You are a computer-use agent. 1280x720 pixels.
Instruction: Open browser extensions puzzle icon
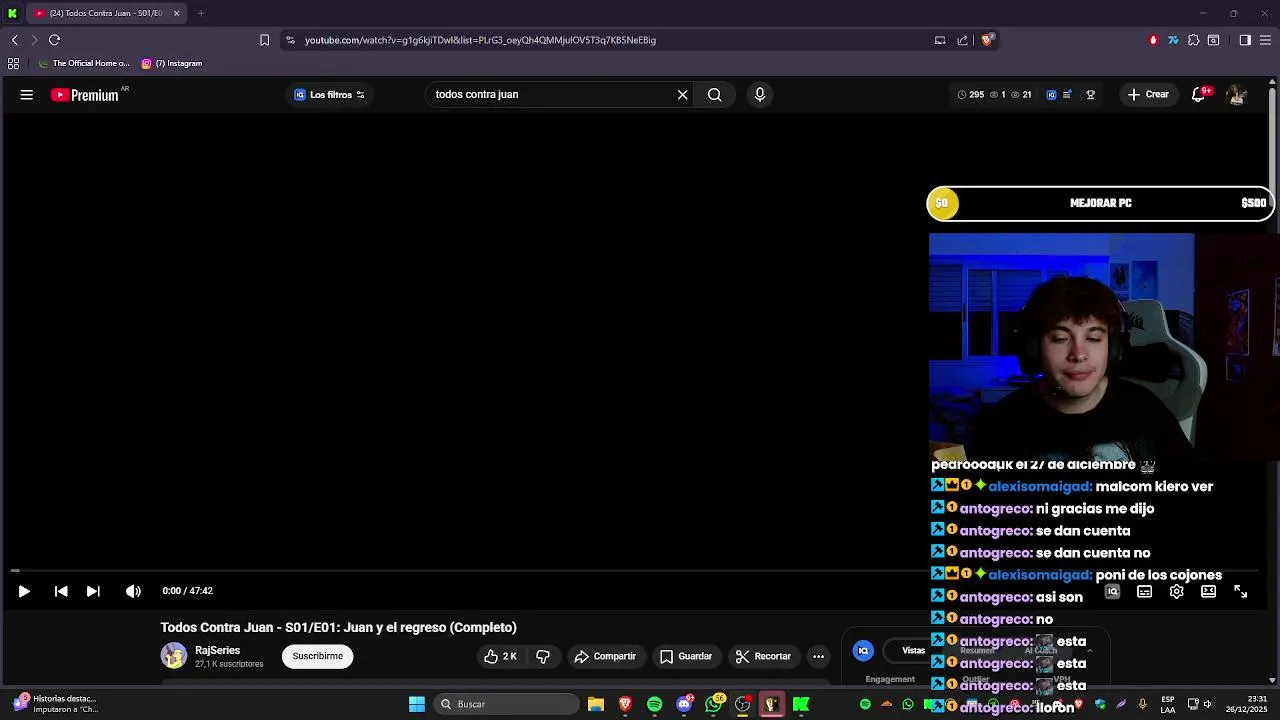[x=1193, y=40]
